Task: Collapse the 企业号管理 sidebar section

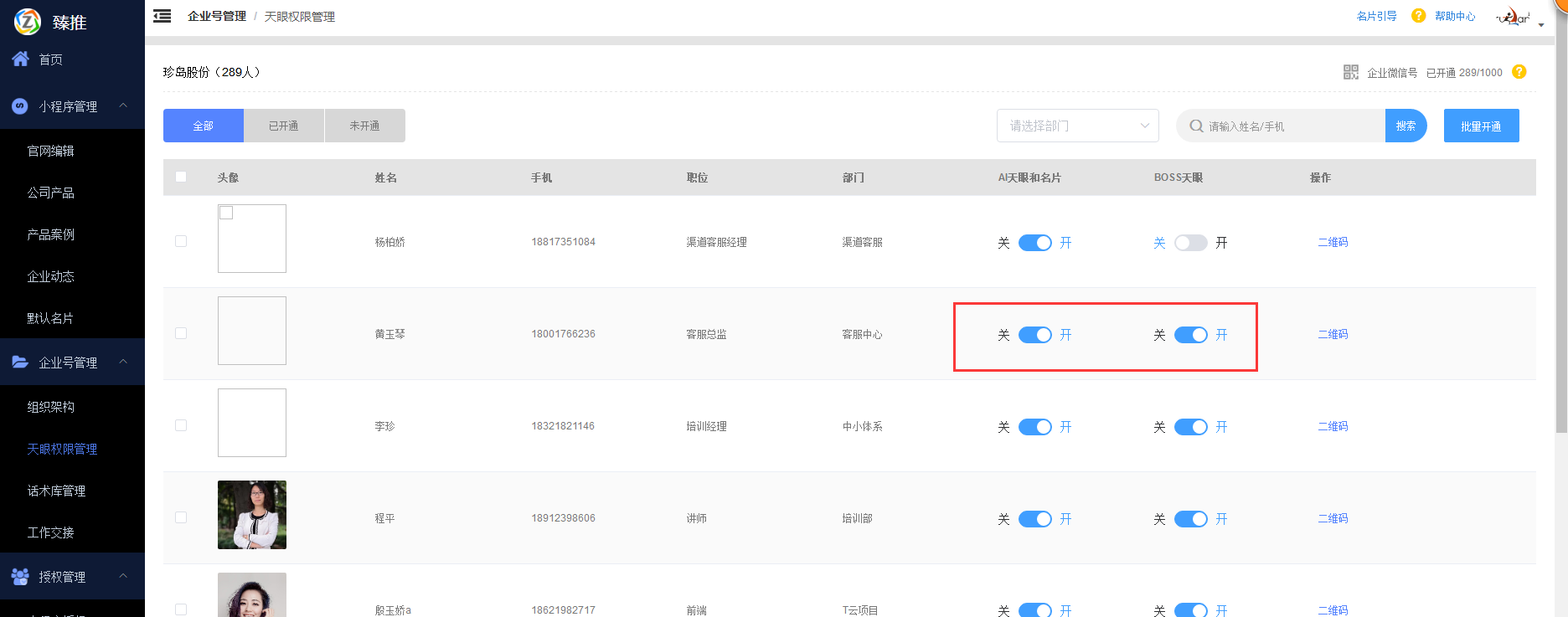Action: tap(123, 362)
